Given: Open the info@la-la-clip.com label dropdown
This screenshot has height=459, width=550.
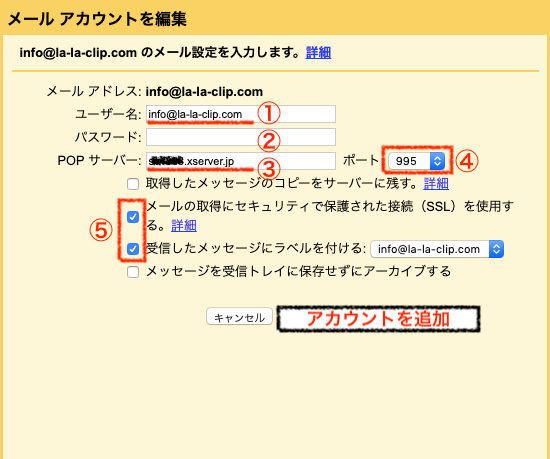Looking at the screenshot, I should pyautogui.click(x=437, y=249).
